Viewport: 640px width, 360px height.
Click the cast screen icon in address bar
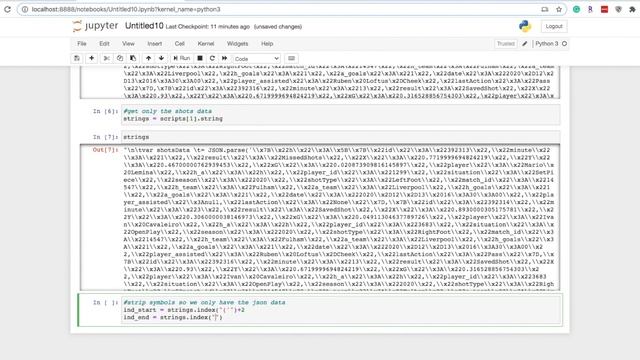coord(545,9)
